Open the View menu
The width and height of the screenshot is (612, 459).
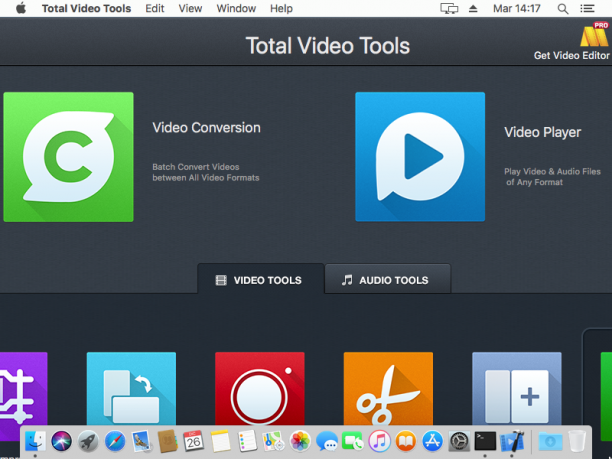190,8
